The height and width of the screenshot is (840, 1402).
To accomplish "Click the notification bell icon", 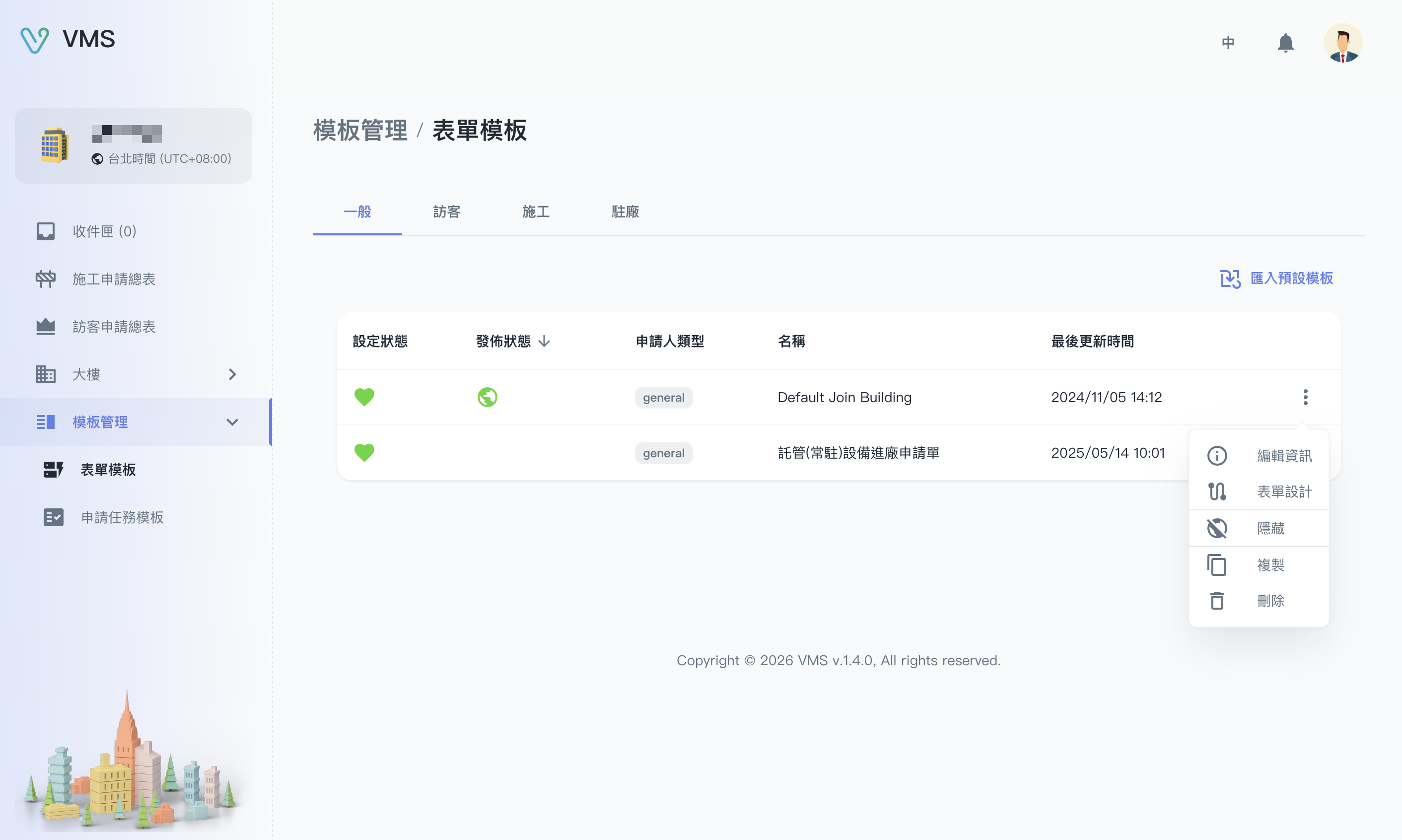I will (x=1285, y=43).
